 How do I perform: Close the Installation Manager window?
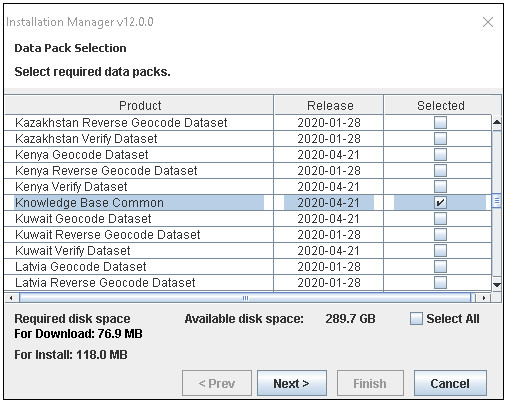coord(488,22)
